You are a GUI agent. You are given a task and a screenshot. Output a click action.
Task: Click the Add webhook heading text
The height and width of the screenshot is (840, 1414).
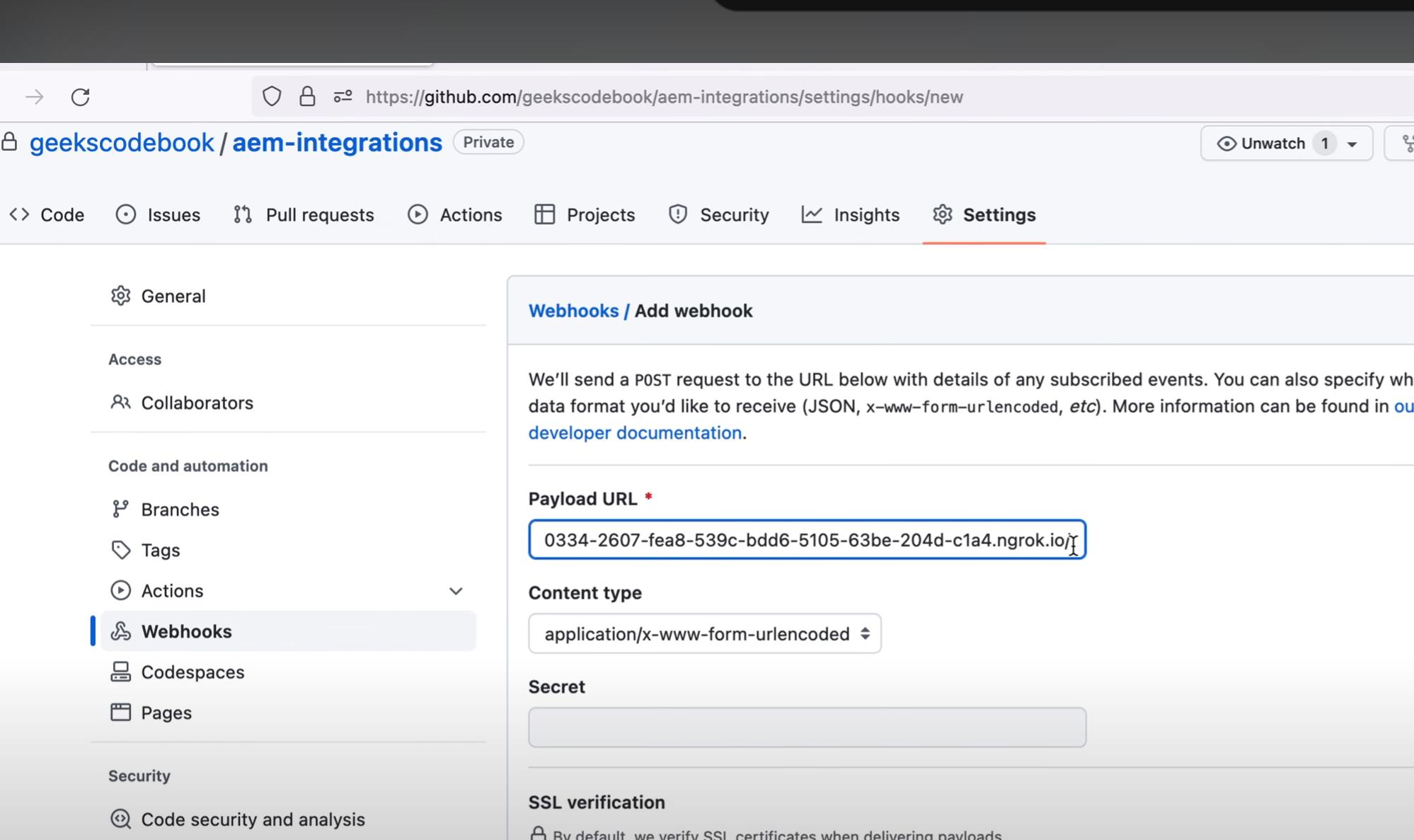694,311
